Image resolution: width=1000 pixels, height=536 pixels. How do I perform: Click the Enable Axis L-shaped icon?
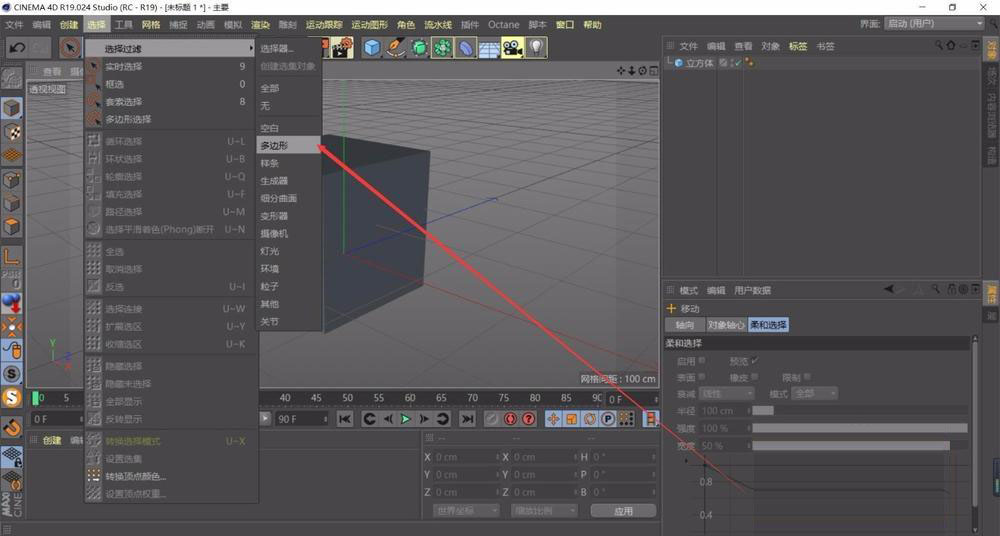coord(11,257)
